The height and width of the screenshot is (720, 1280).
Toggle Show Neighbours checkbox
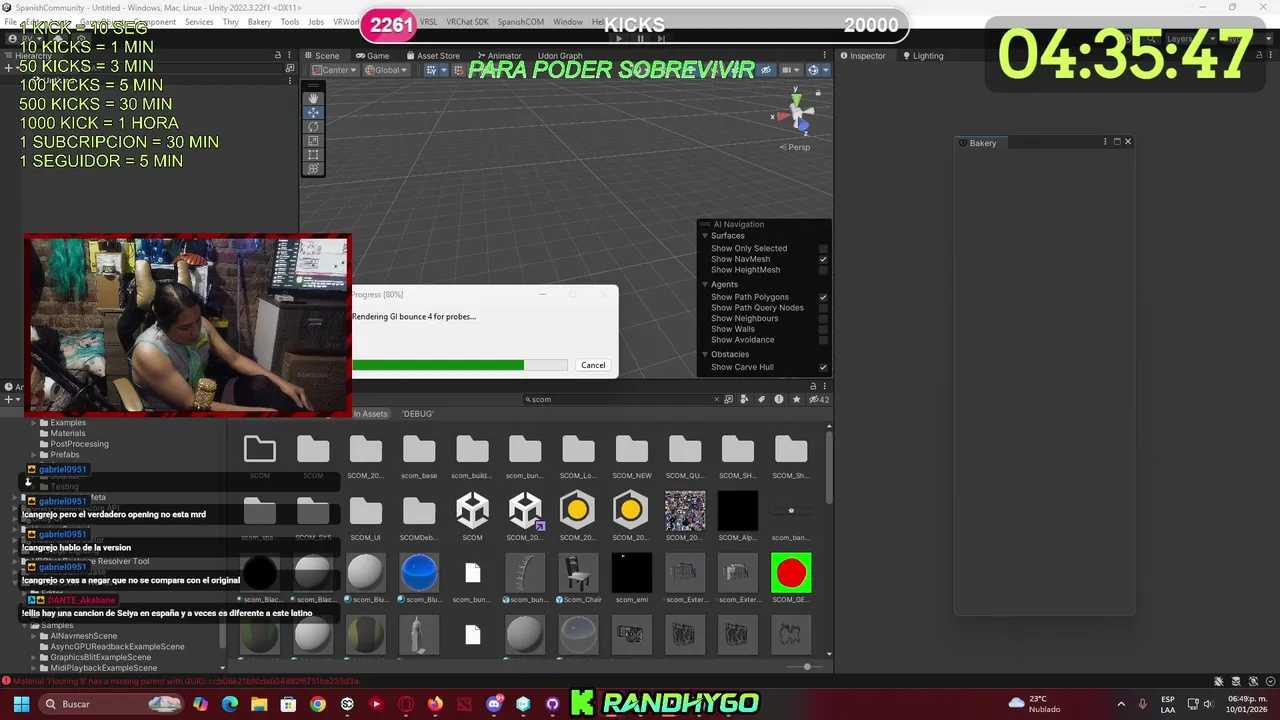823,319
